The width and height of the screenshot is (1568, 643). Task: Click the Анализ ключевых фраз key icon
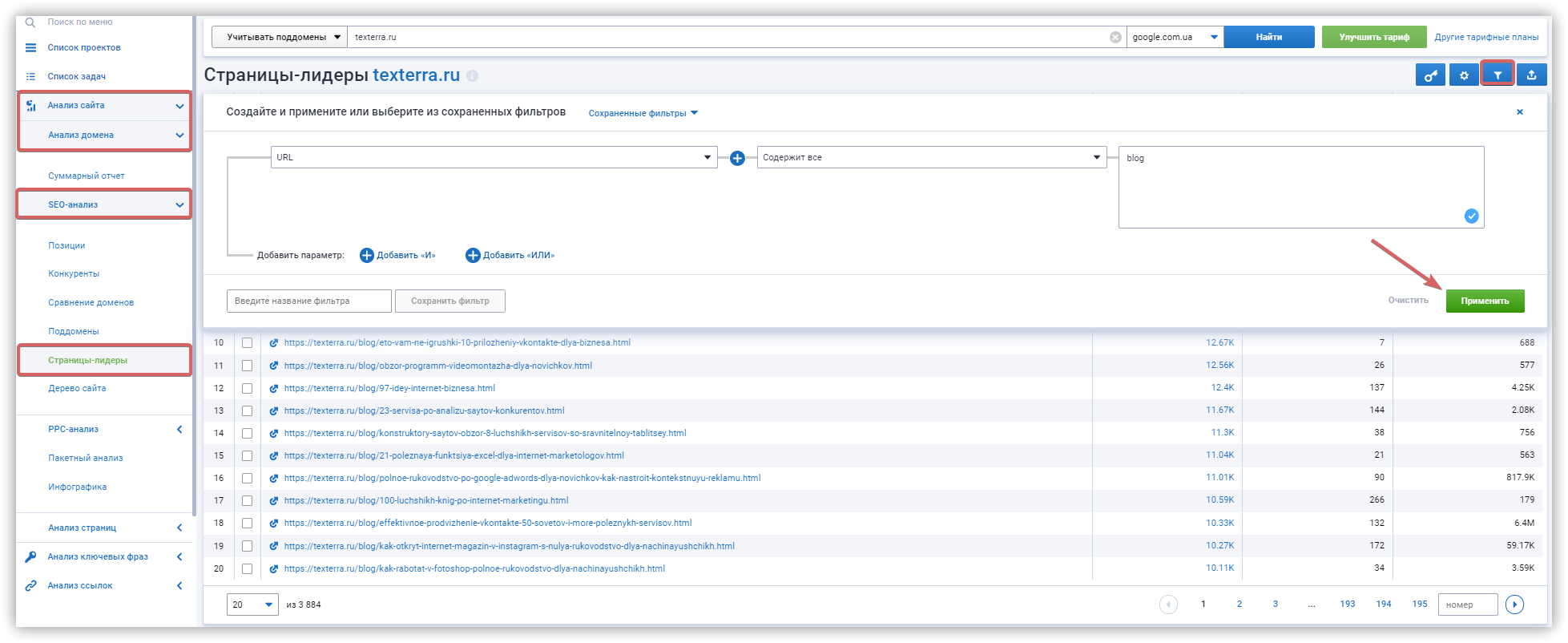pyautogui.click(x=30, y=557)
